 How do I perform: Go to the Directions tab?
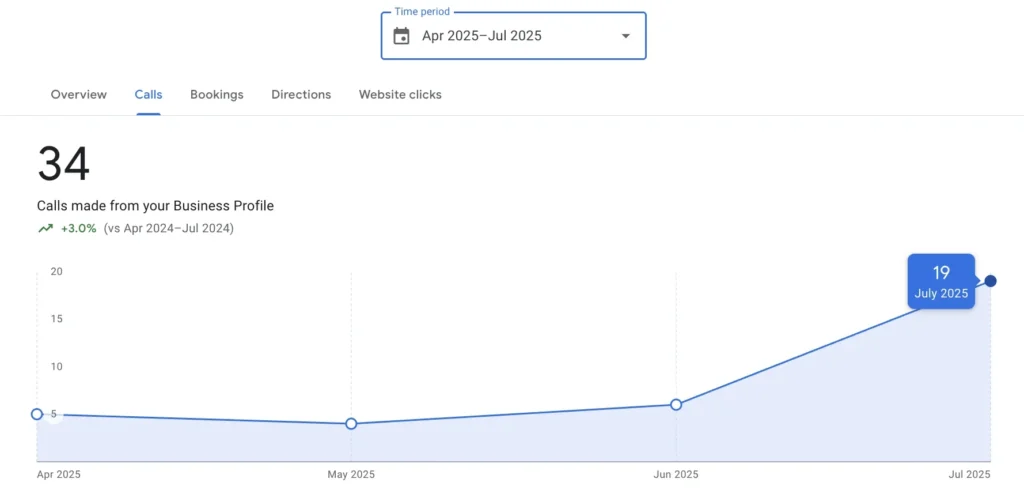(x=301, y=94)
